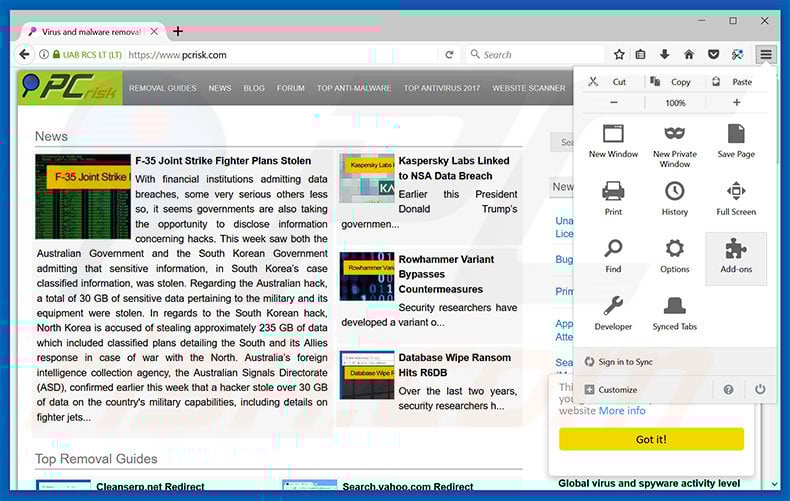790x501 pixels.
Task: Click the Database Wipe article thumbnail
Action: pyautogui.click(x=367, y=375)
